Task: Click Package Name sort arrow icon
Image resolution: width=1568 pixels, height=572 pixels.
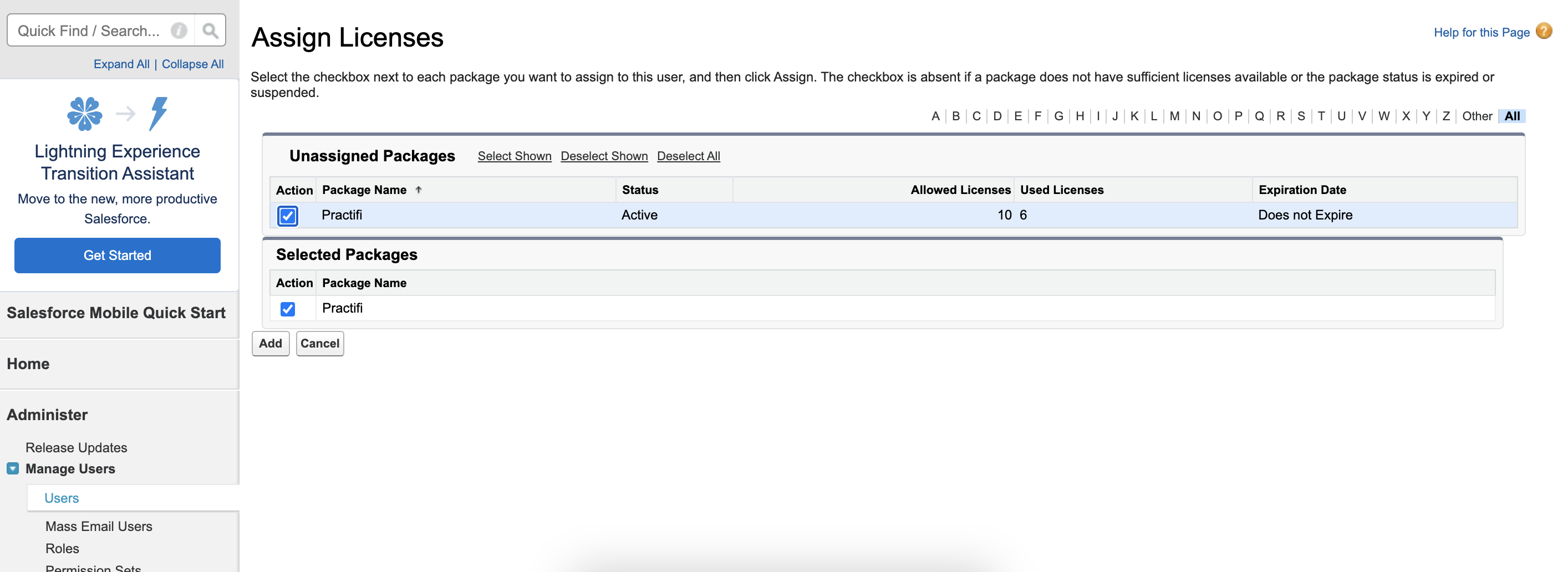Action: pos(418,190)
